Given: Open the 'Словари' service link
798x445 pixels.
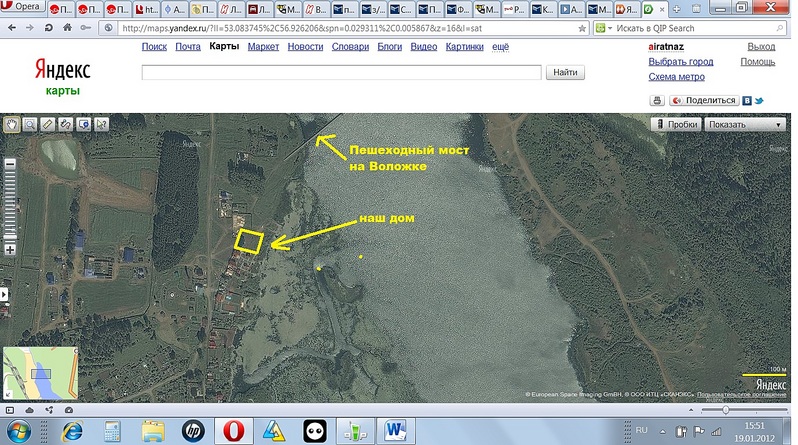Looking at the screenshot, I should (x=350, y=47).
